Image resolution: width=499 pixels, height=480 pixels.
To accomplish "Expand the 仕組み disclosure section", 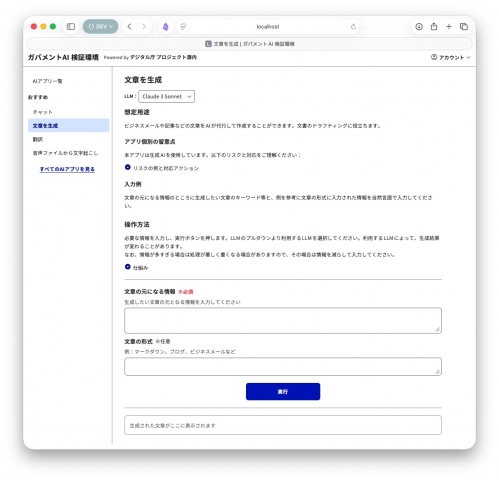I will click(136, 267).
